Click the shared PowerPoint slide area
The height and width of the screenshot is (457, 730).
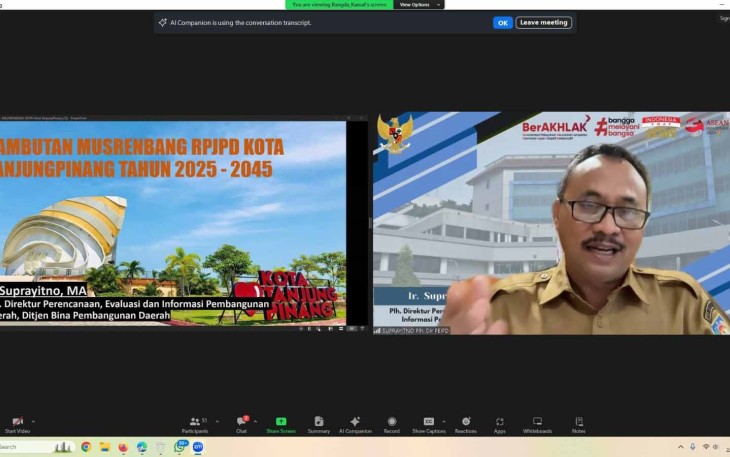point(173,223)
